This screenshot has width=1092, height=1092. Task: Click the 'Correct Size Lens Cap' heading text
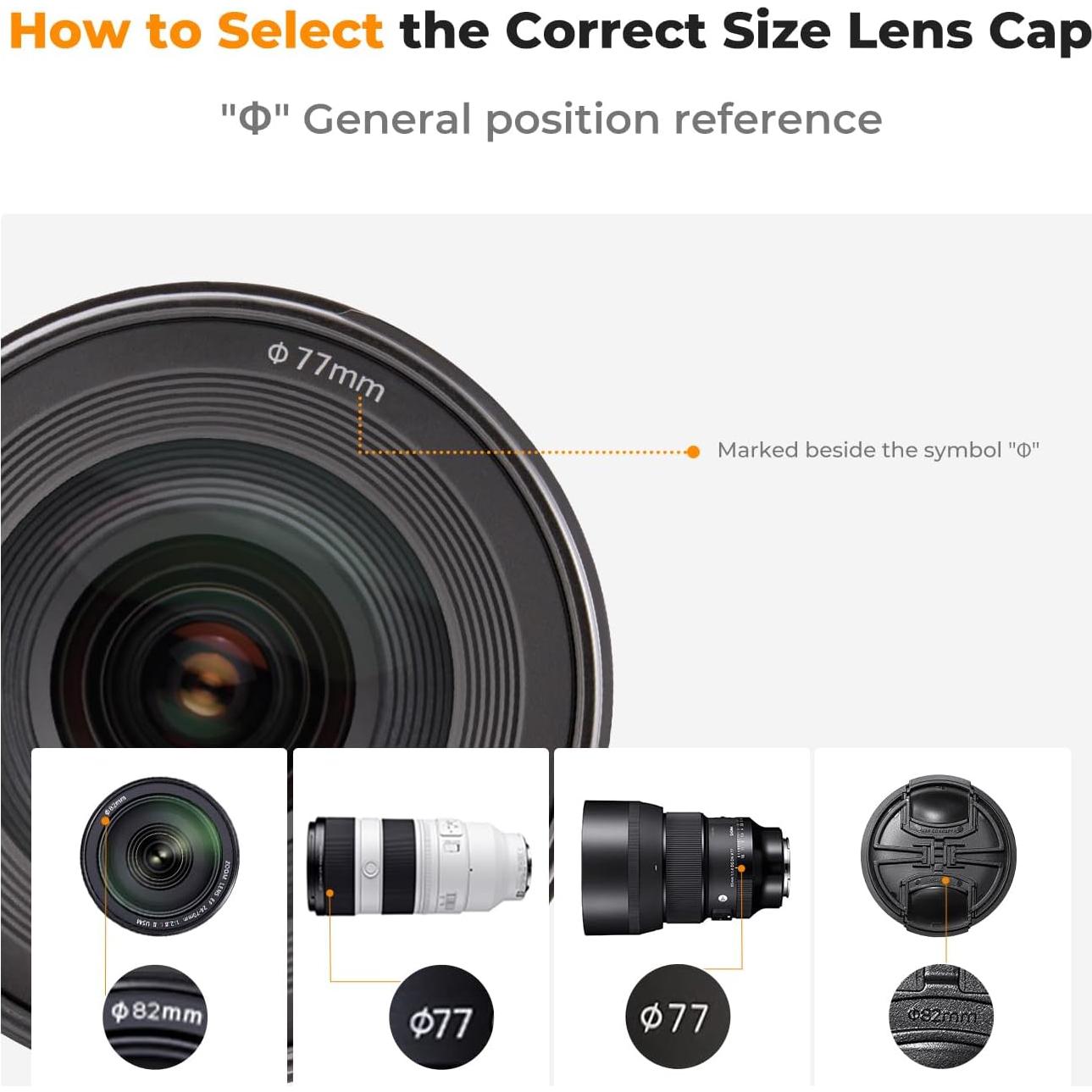click(797, 31)
